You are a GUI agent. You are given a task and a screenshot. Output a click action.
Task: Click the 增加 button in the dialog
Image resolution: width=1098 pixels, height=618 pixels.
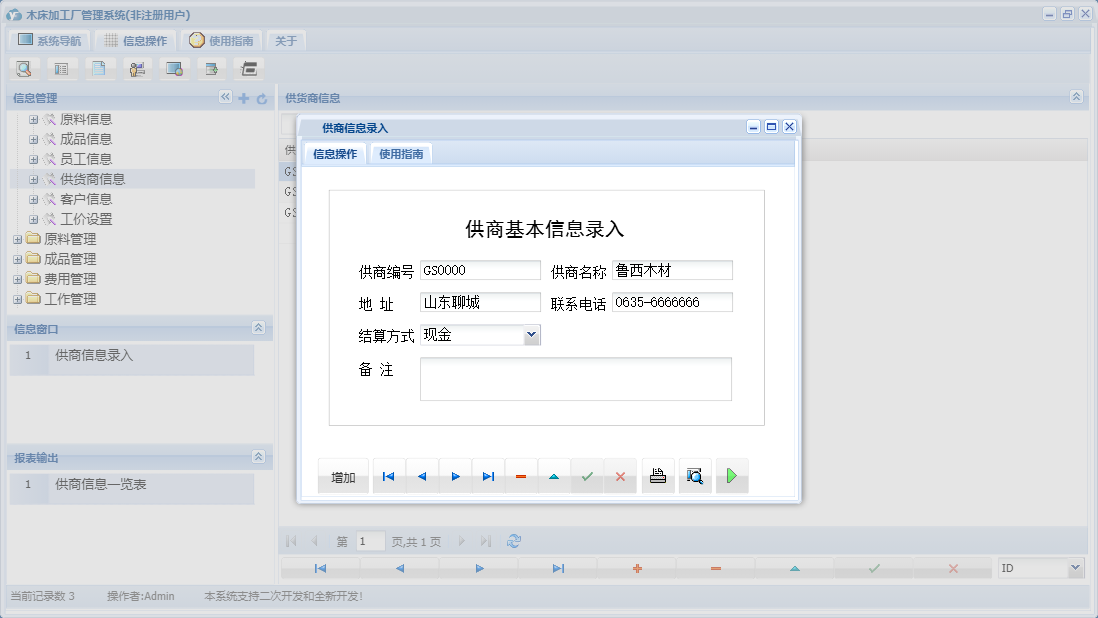click(x=343, y=477)
